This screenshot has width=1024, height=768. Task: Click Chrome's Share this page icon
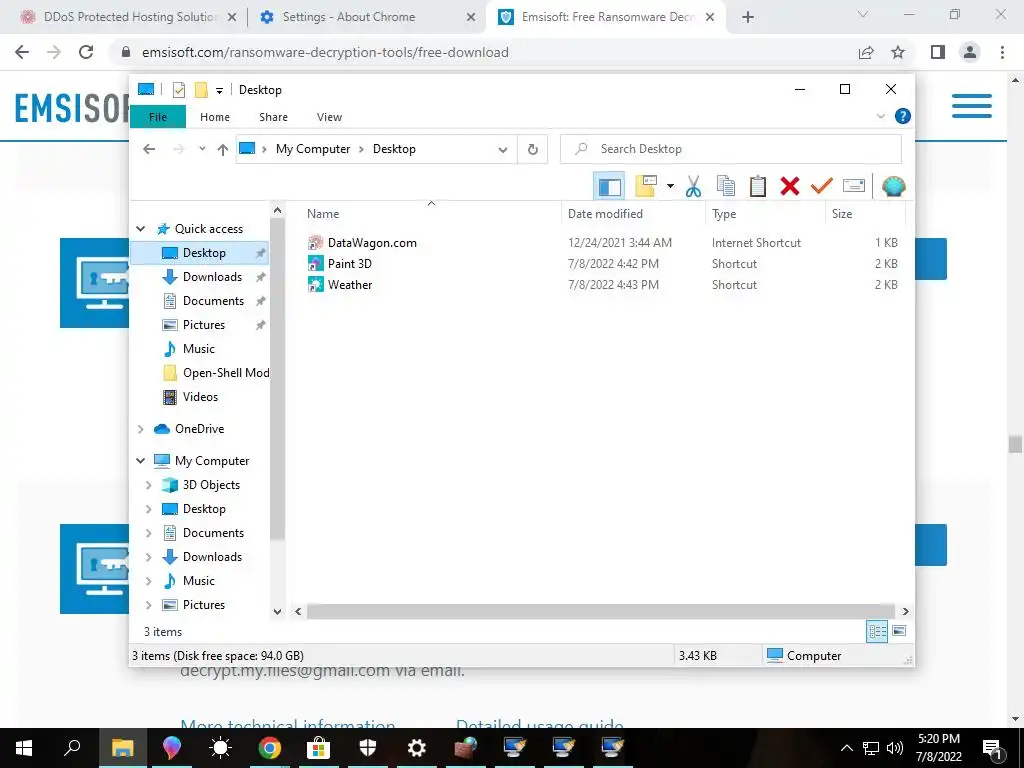[866, 52]
